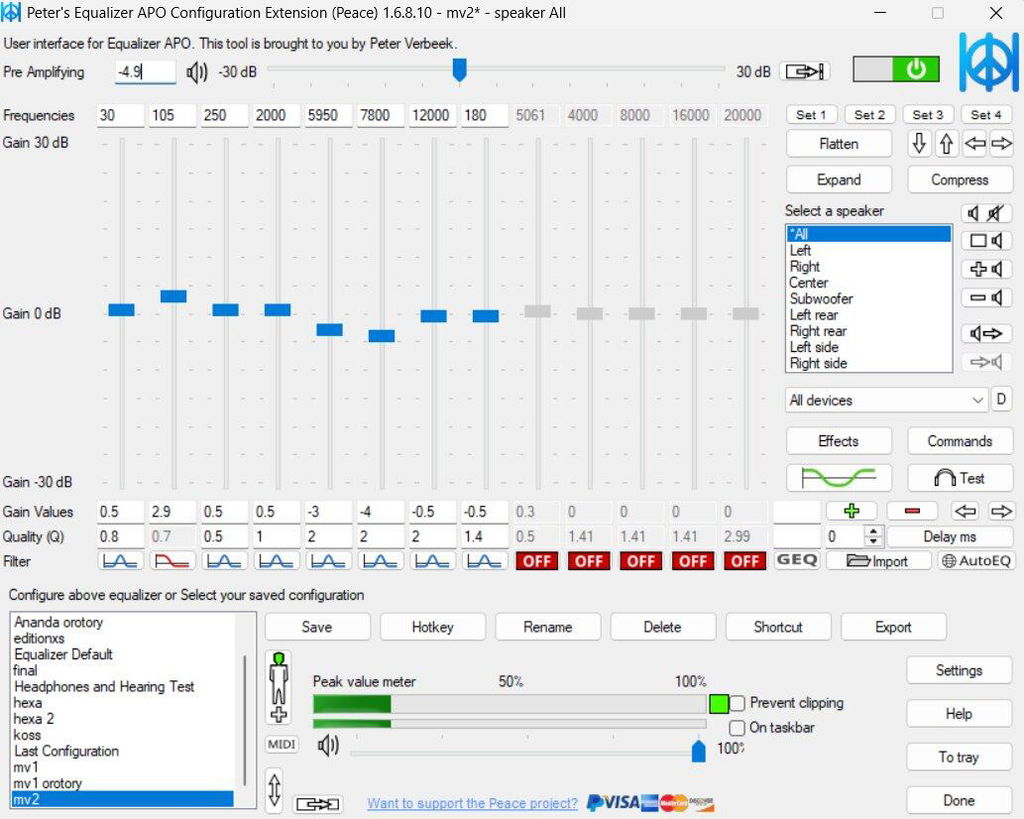Enable the Prevent clipping checkbox

[x=737, y=703]
